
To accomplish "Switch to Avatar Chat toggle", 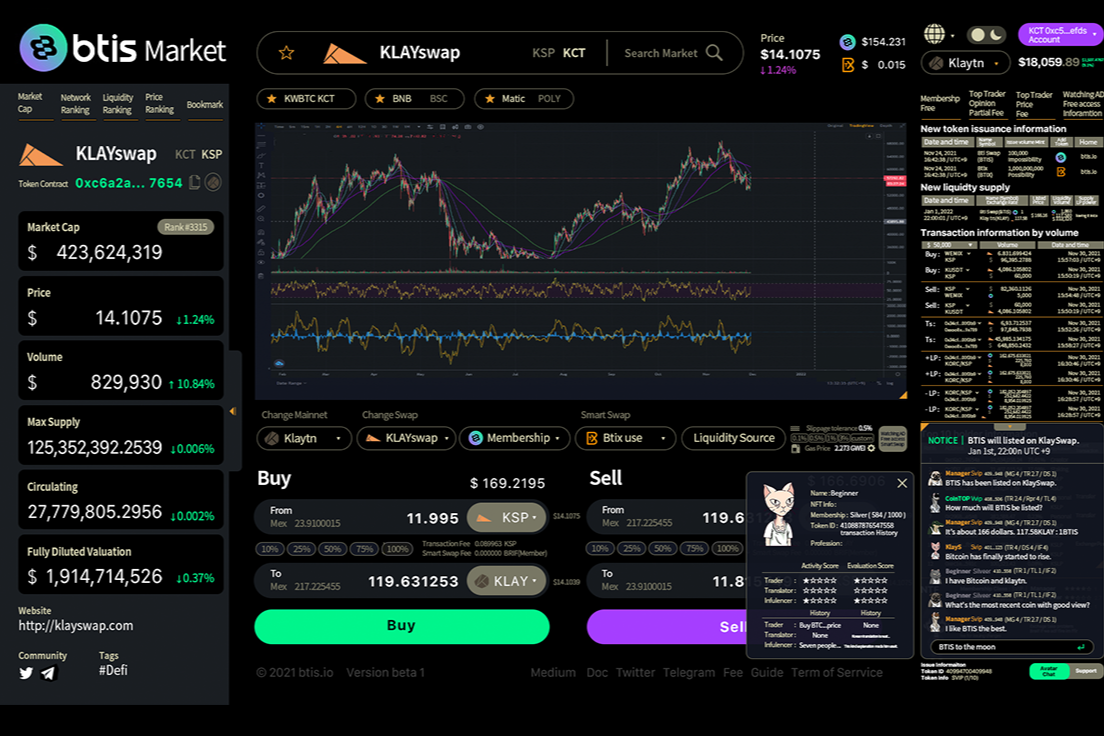I will 1049,671.
